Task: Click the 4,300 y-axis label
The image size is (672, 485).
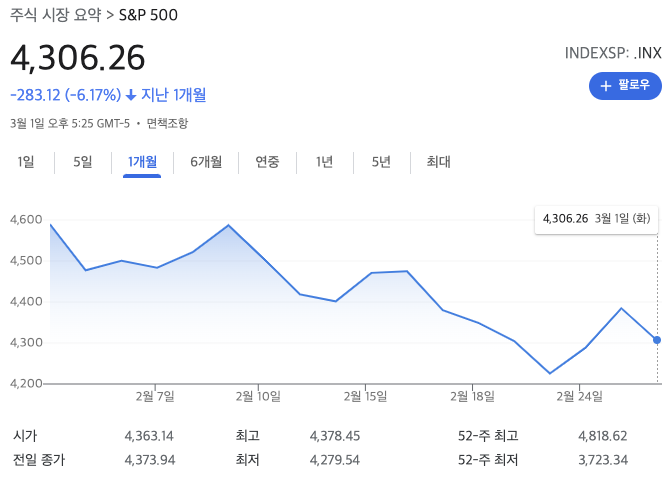Action: coord(26,342)
